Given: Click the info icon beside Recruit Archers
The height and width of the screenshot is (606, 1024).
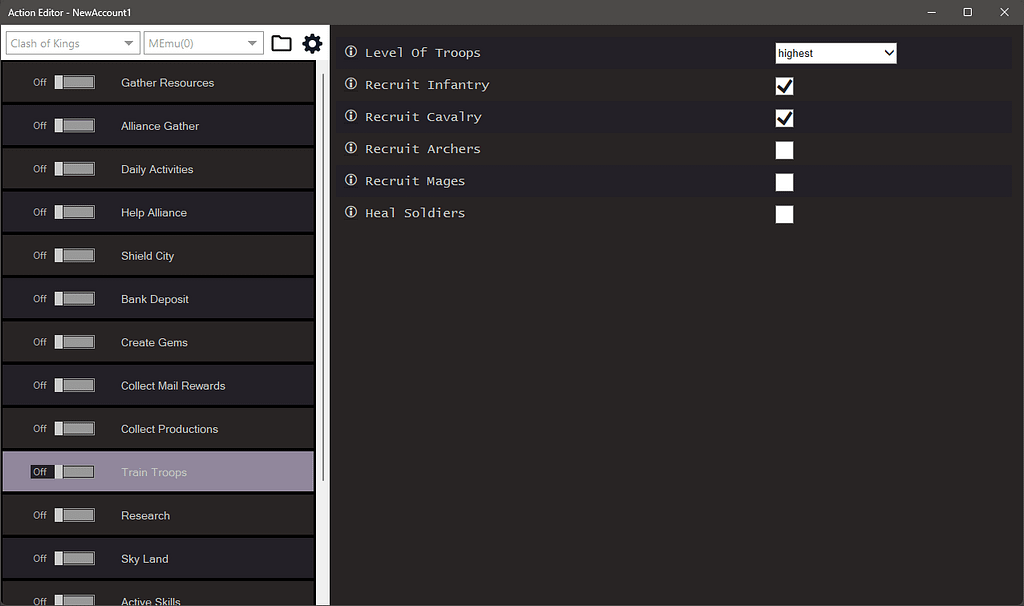Looking at the screenshot, I should [349, 148].
